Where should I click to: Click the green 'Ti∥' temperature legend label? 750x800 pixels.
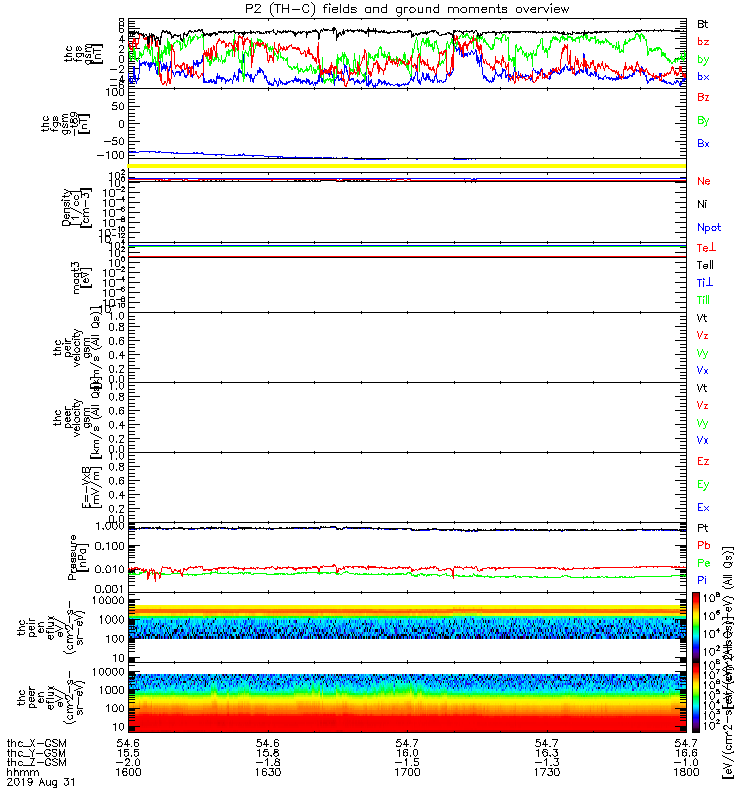pos(704,300)
